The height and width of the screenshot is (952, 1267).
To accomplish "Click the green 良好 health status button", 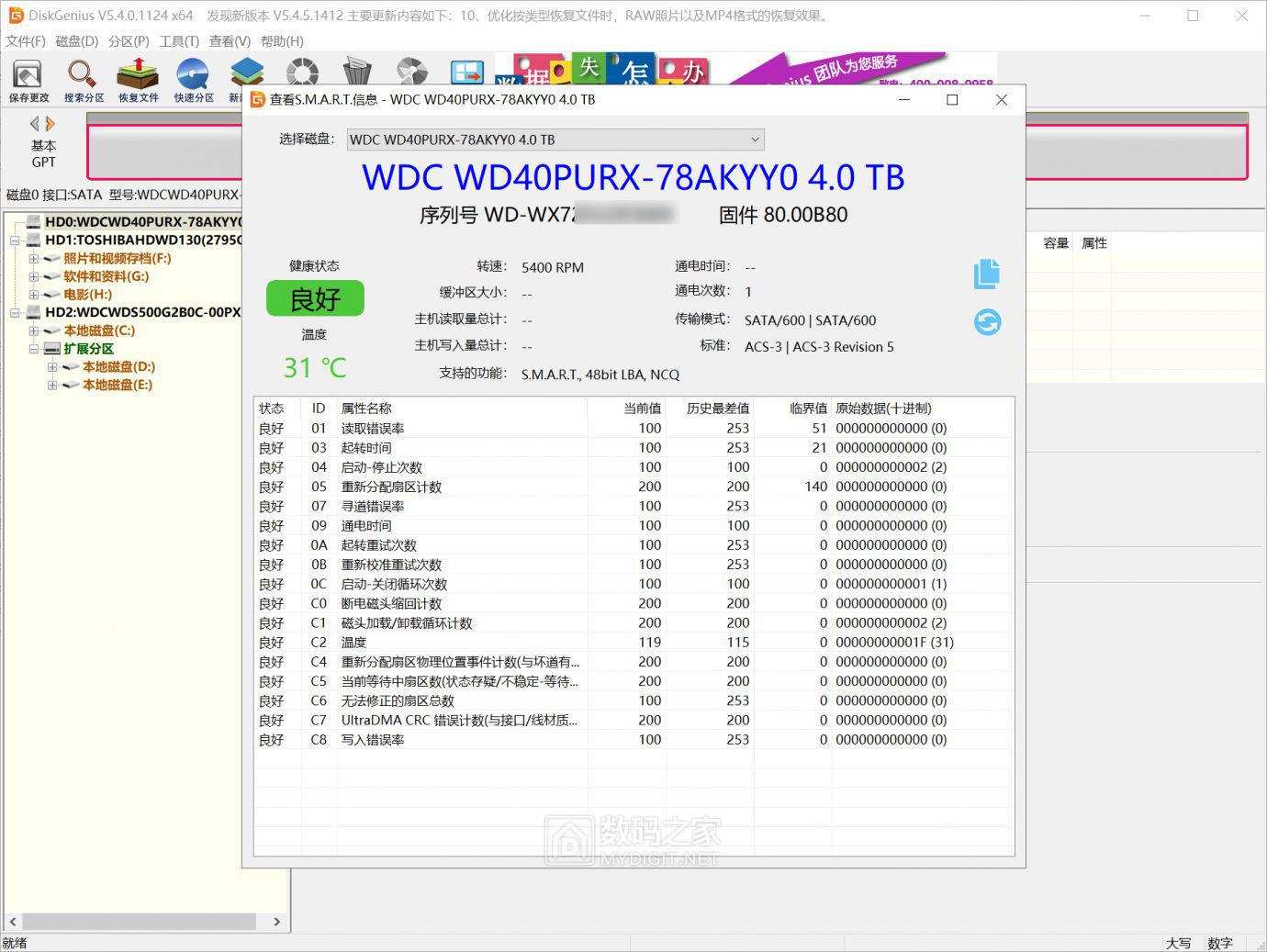I will point(315,298).
